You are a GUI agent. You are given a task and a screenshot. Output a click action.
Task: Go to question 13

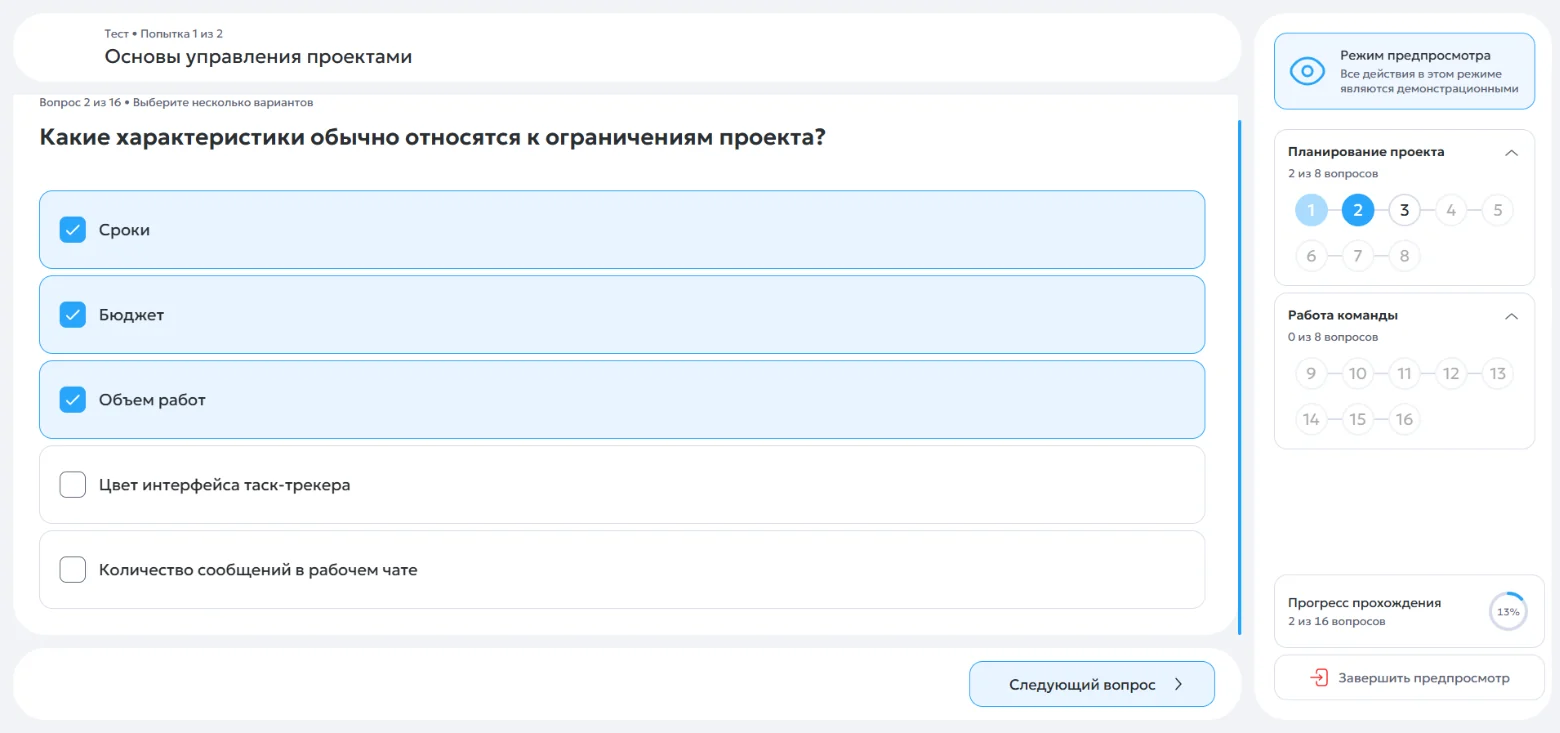(x=1497, y=373)
